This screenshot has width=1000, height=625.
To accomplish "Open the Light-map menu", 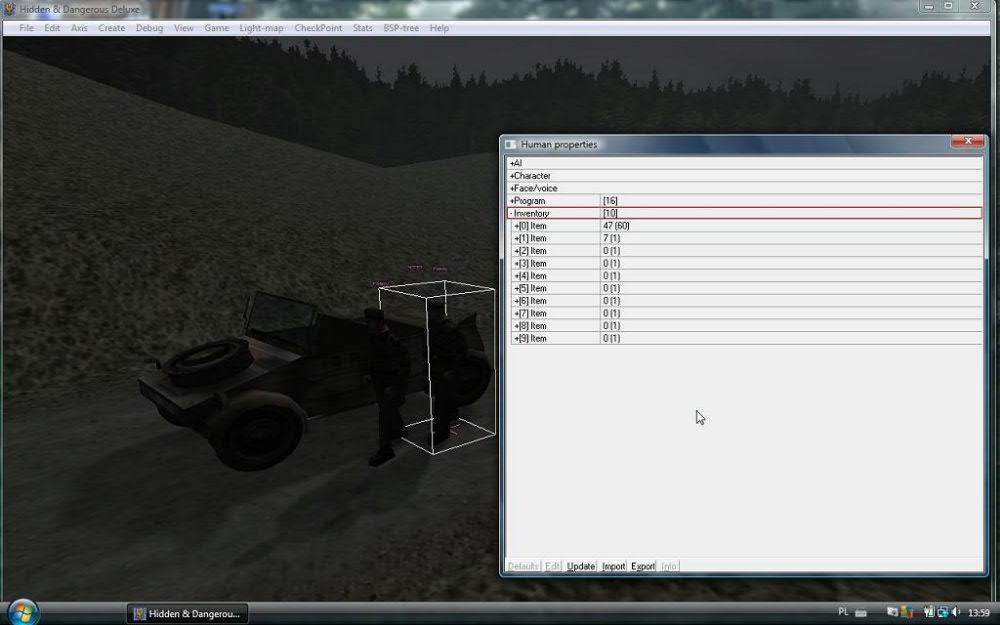I will [x=261, y=28].
